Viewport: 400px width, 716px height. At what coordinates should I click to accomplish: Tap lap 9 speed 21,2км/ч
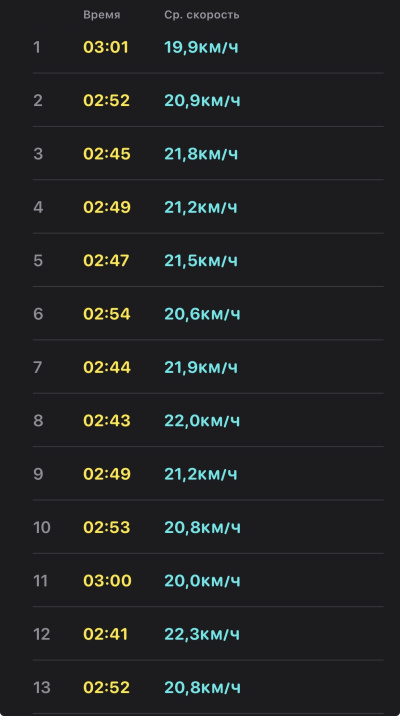tap(201, 474)
